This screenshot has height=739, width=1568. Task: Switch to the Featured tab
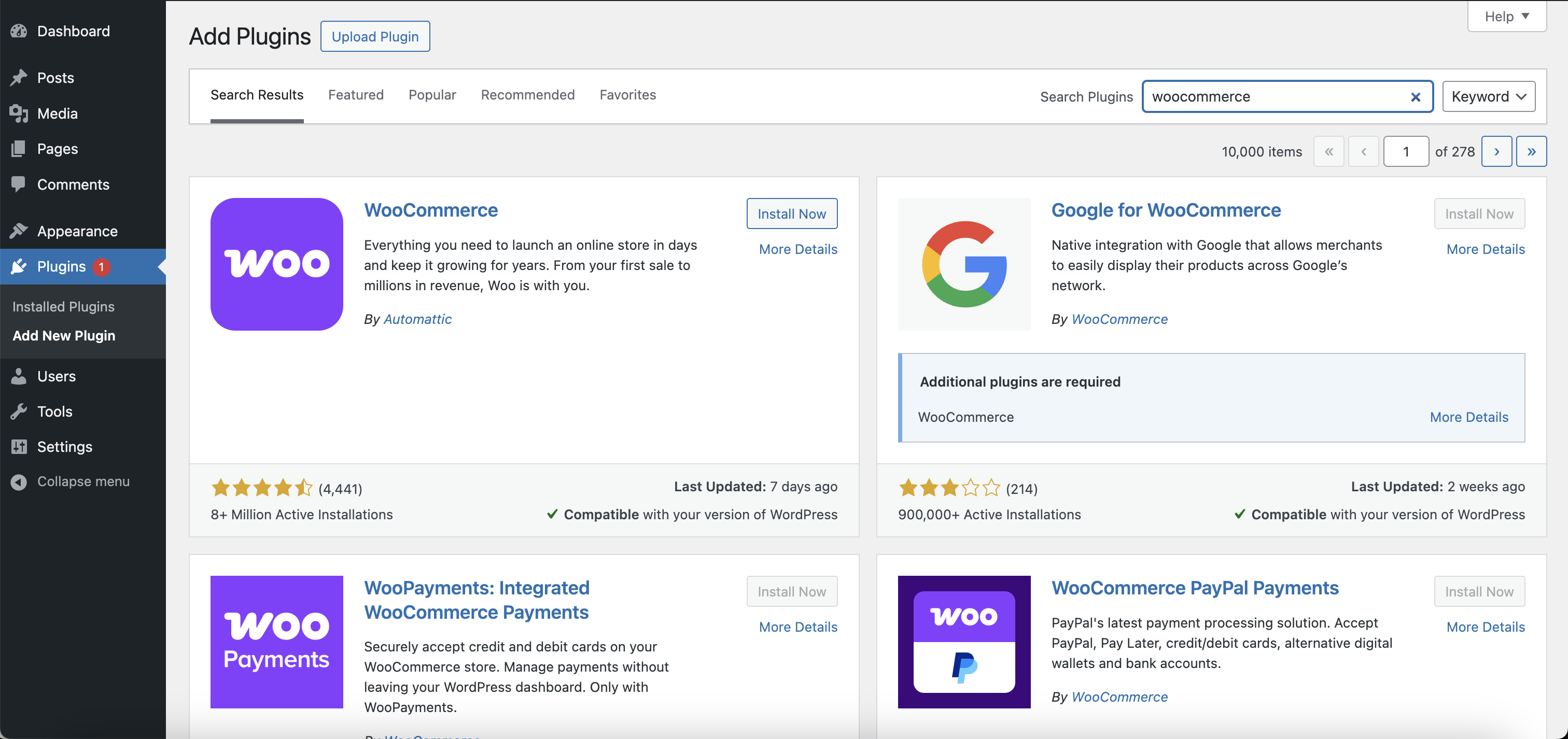click(x=356, y=95)
